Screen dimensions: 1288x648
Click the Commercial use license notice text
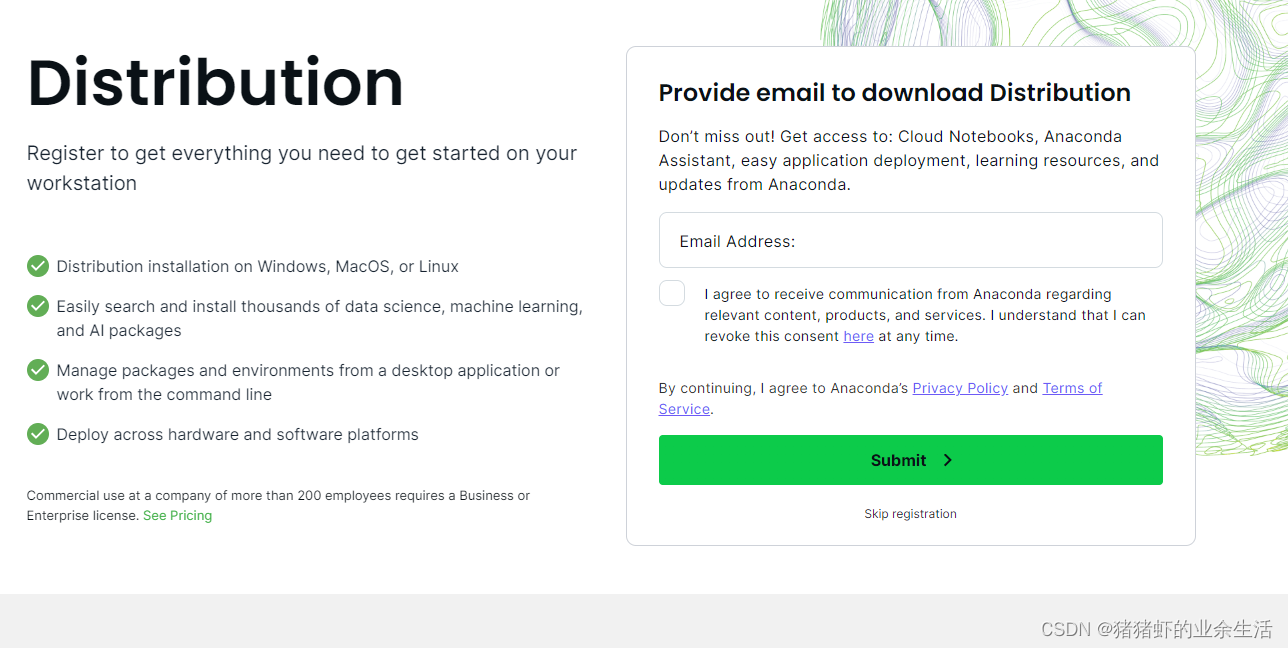tap(278, 506)
